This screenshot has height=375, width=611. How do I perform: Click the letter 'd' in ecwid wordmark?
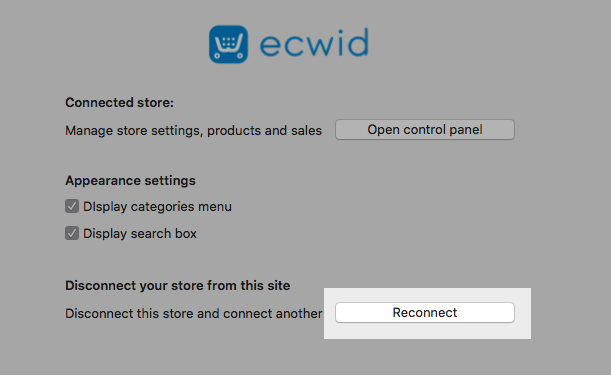(x=358, y=42)
